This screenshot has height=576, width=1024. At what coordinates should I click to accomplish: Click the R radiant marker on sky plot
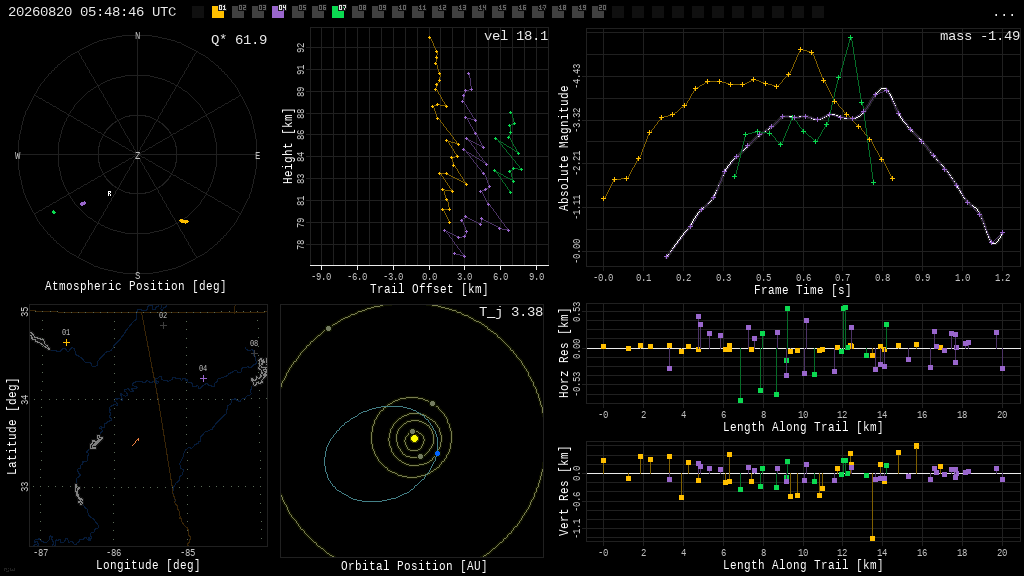click(110, 193)
